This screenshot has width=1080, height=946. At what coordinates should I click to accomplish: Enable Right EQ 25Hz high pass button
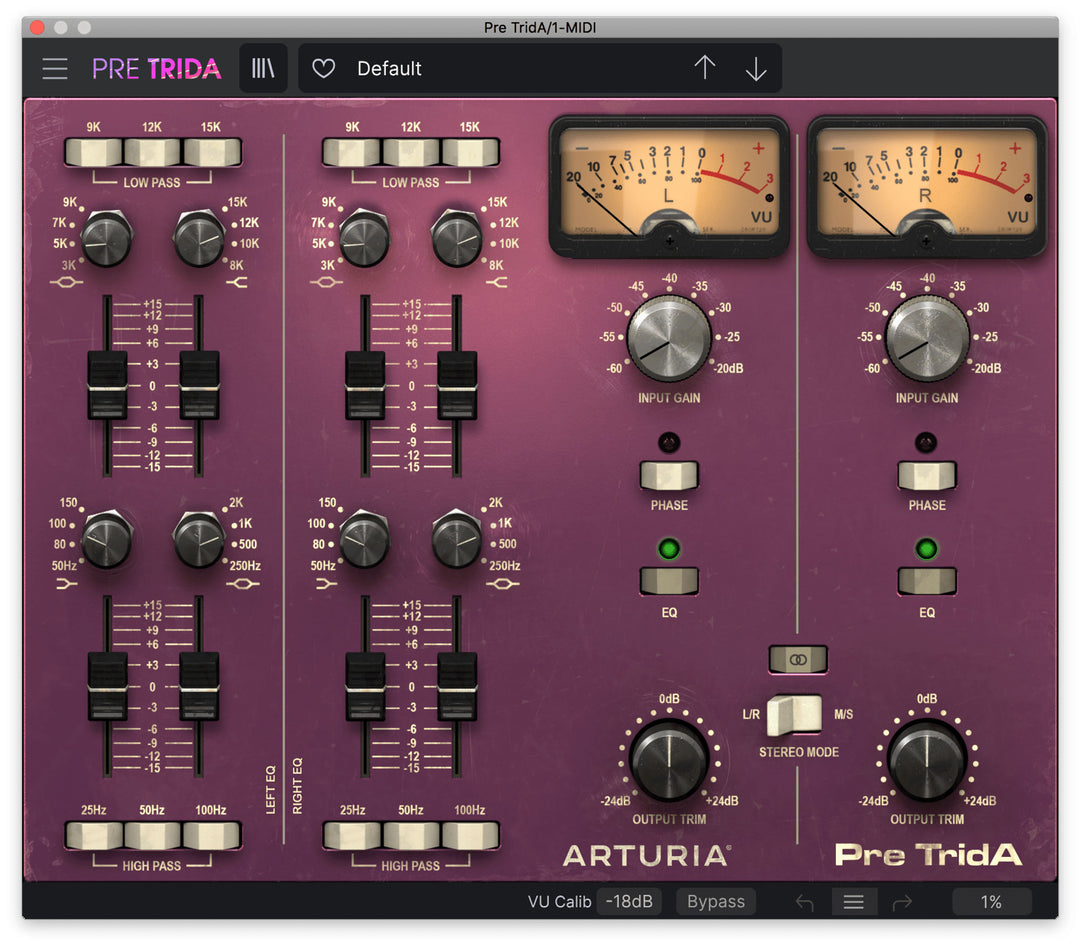[352, 835]
